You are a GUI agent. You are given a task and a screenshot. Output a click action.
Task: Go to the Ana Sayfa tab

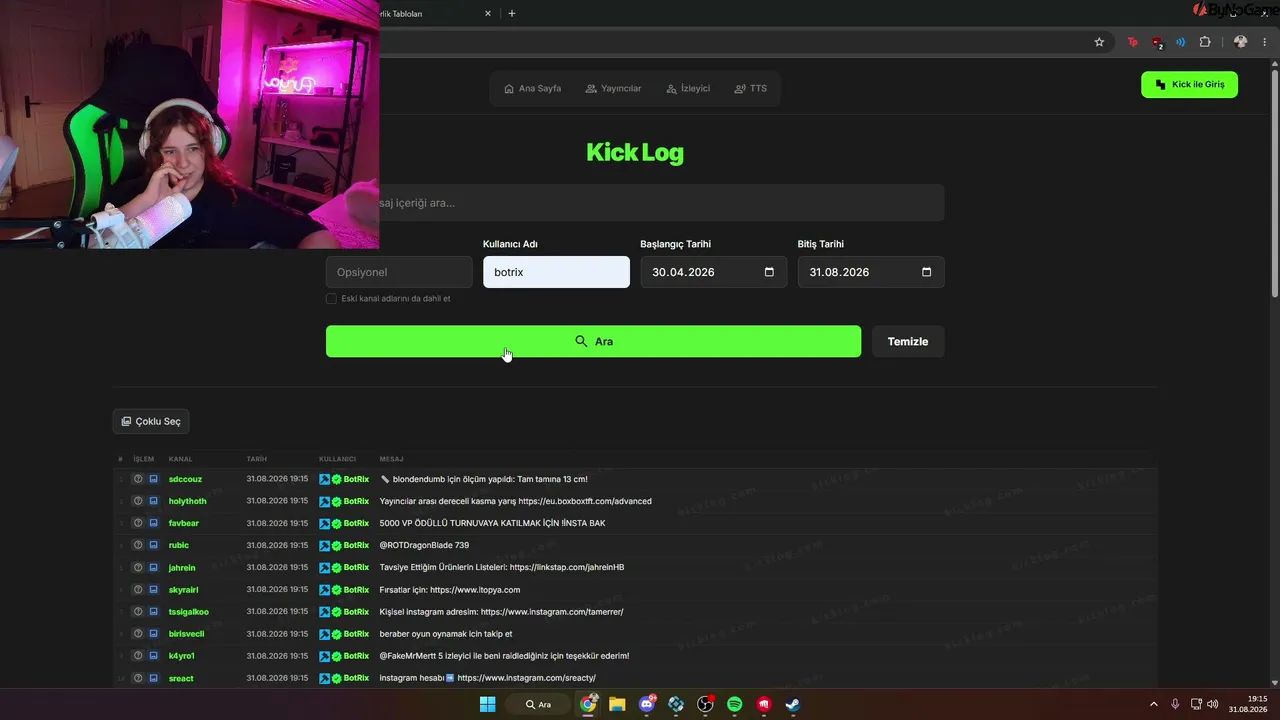click(x=532, y=88)
